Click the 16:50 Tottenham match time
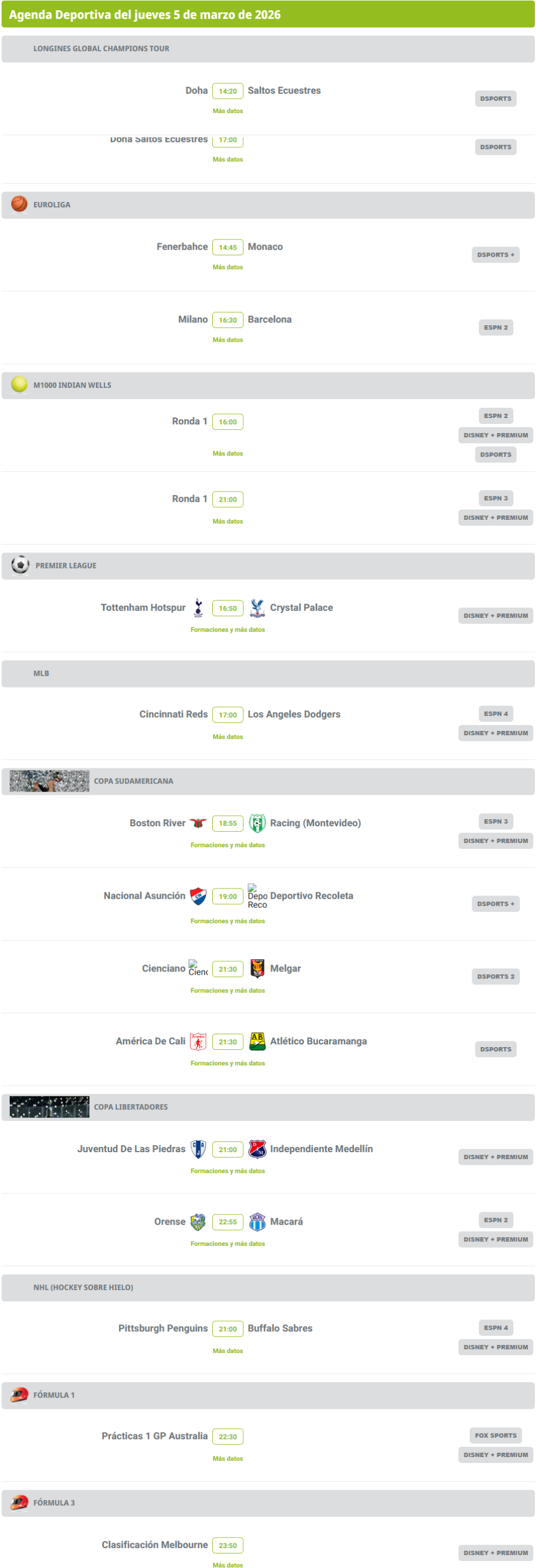 [228, 608]
